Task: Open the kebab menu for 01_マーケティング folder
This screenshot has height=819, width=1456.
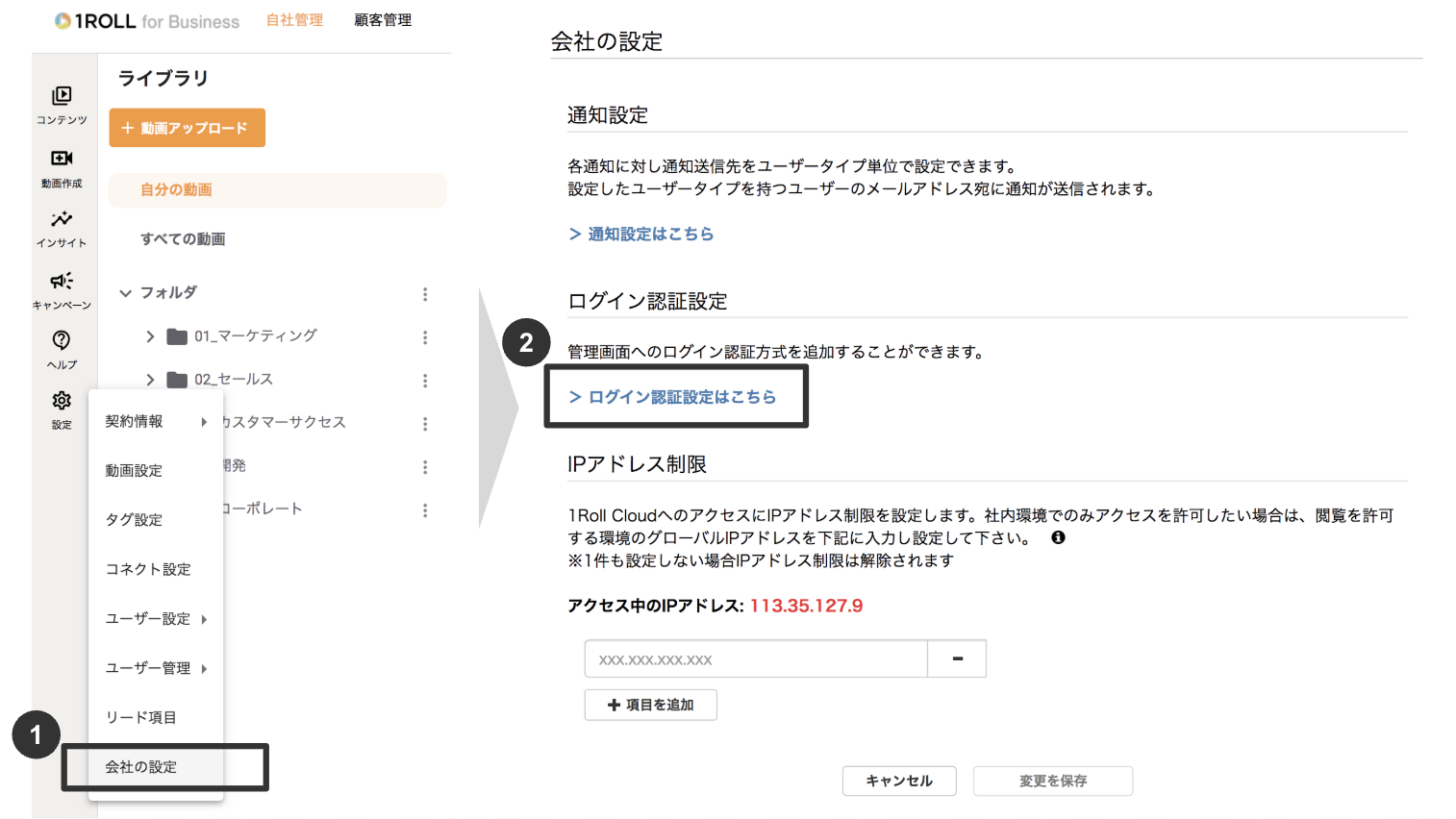Action: coord(424,336)
